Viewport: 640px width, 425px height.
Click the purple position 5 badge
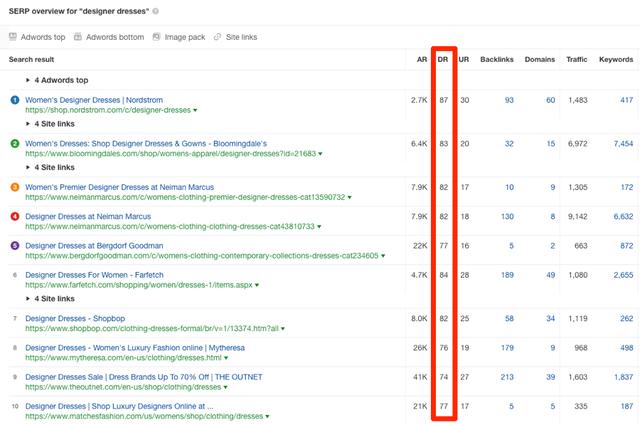(x=15, y=246)
